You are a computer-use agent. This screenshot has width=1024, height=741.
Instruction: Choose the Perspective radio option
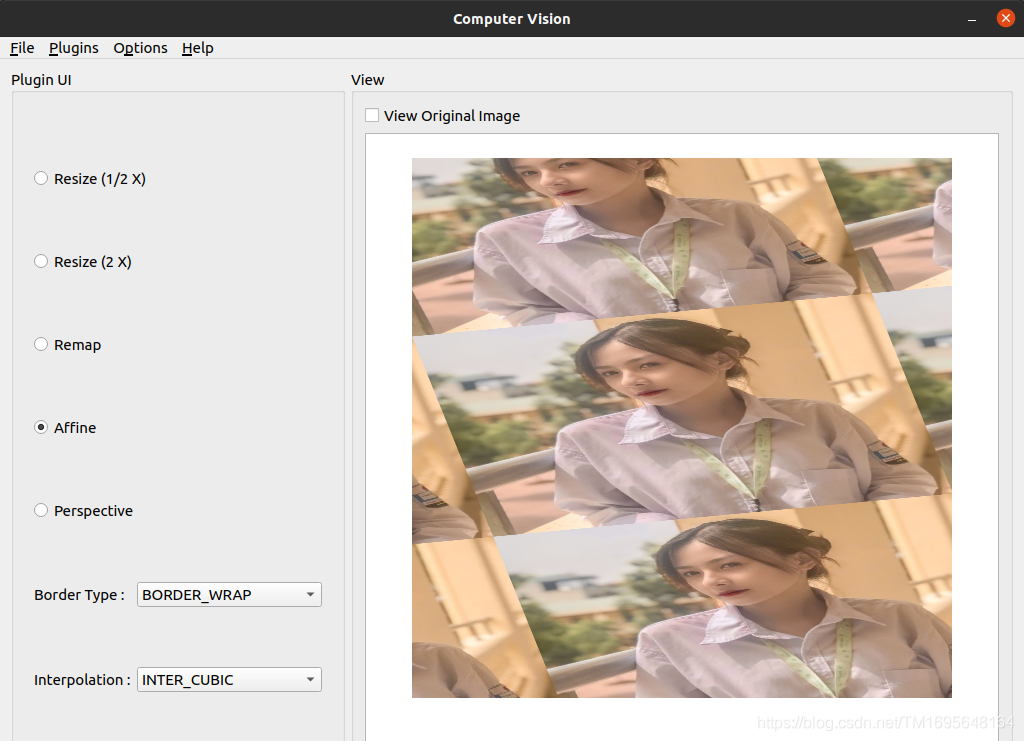click(x=41, y=510)
